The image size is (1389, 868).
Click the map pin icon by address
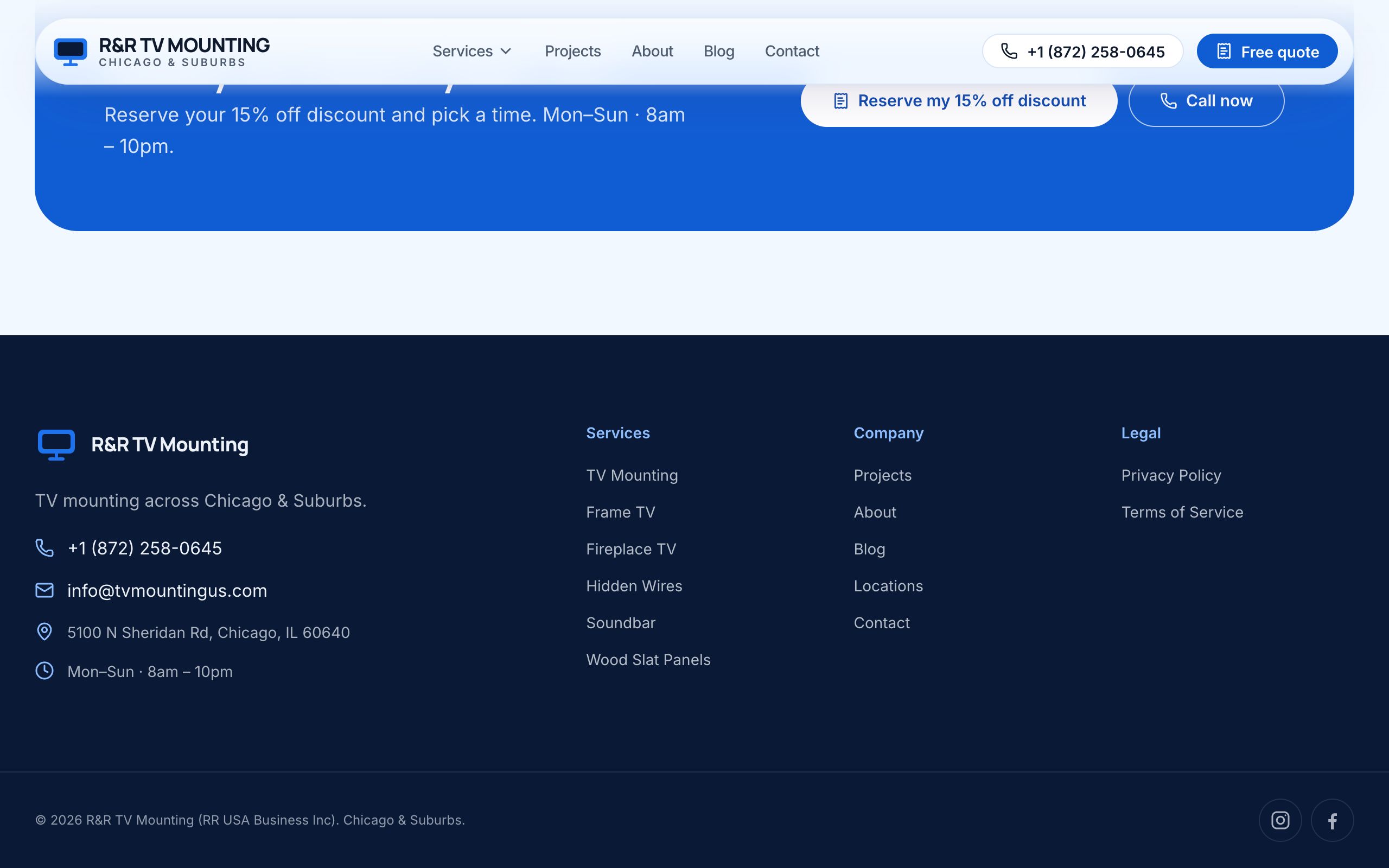(x=45, y=631)
